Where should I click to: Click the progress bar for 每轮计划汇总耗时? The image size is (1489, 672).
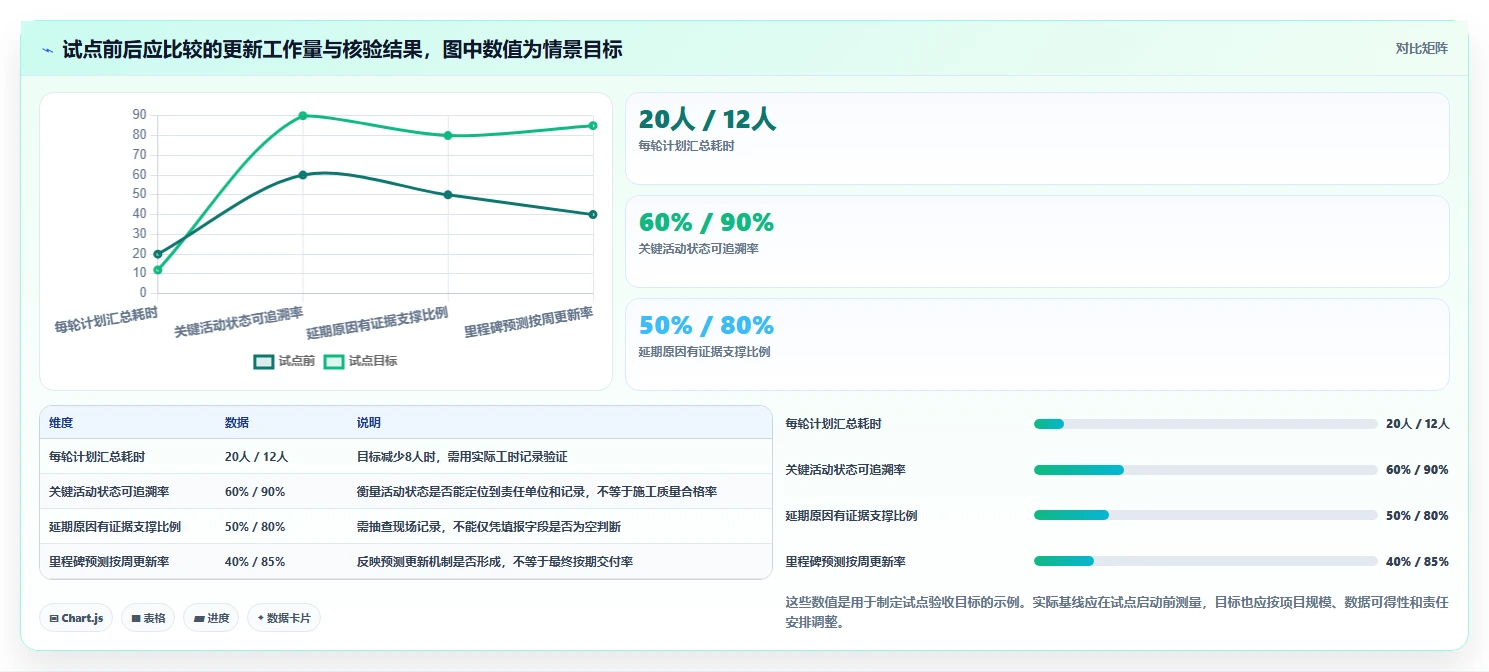(1206, 424)
